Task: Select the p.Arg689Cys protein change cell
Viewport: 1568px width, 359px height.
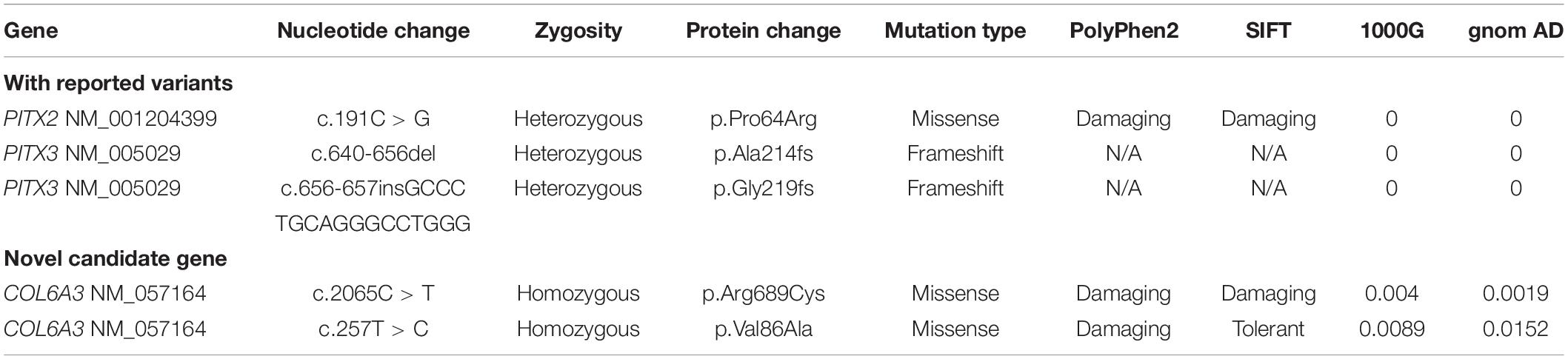Action: (x=764, y=294)
